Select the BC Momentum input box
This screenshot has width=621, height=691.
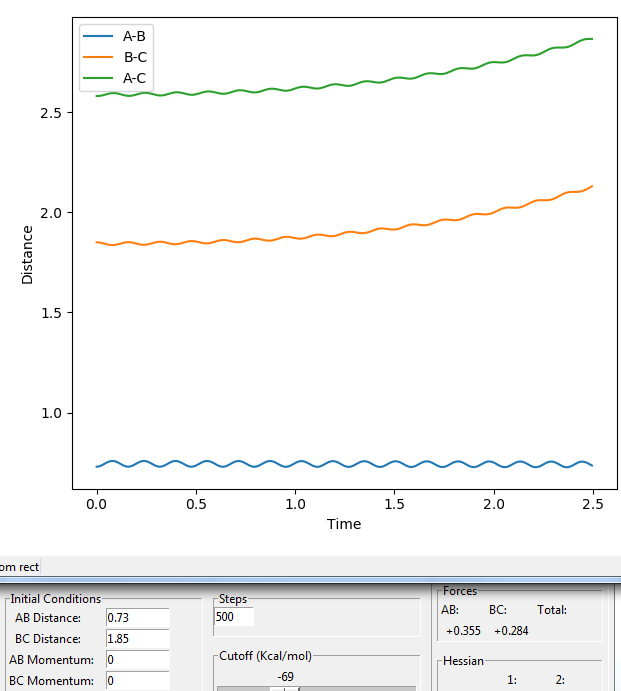click(138, 681)
